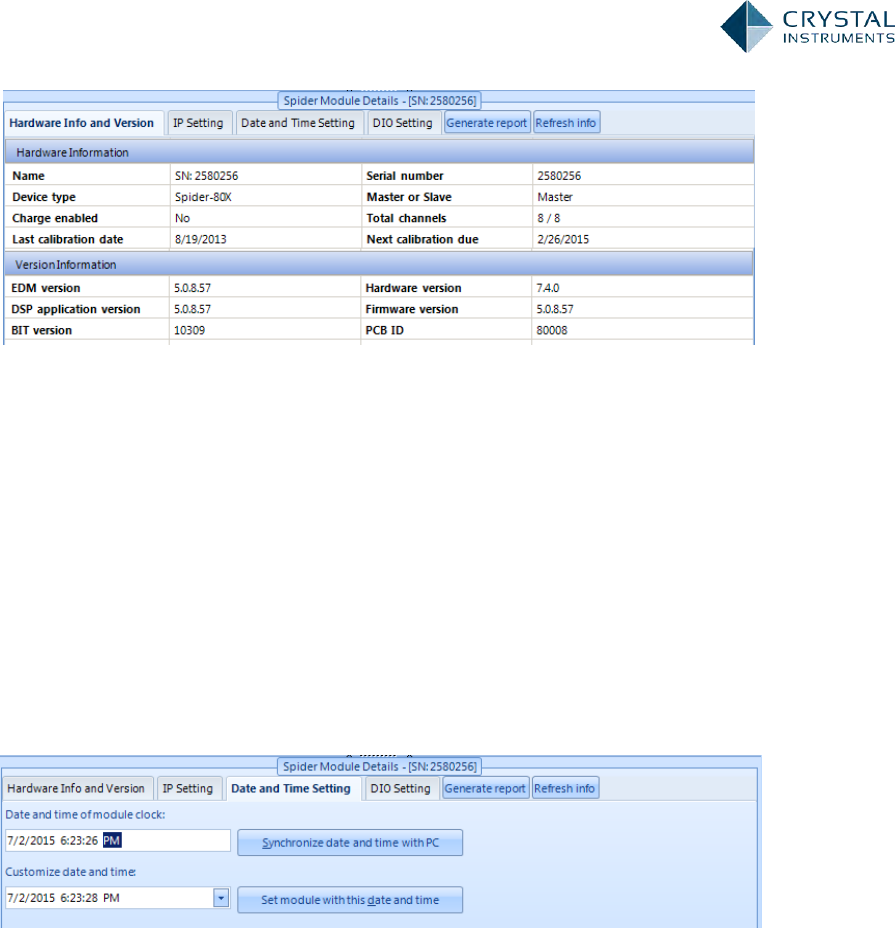Click Set module with this date and time
Viewport: 895px width, 928px height.
pyautogui.click(x=350, y=900)
